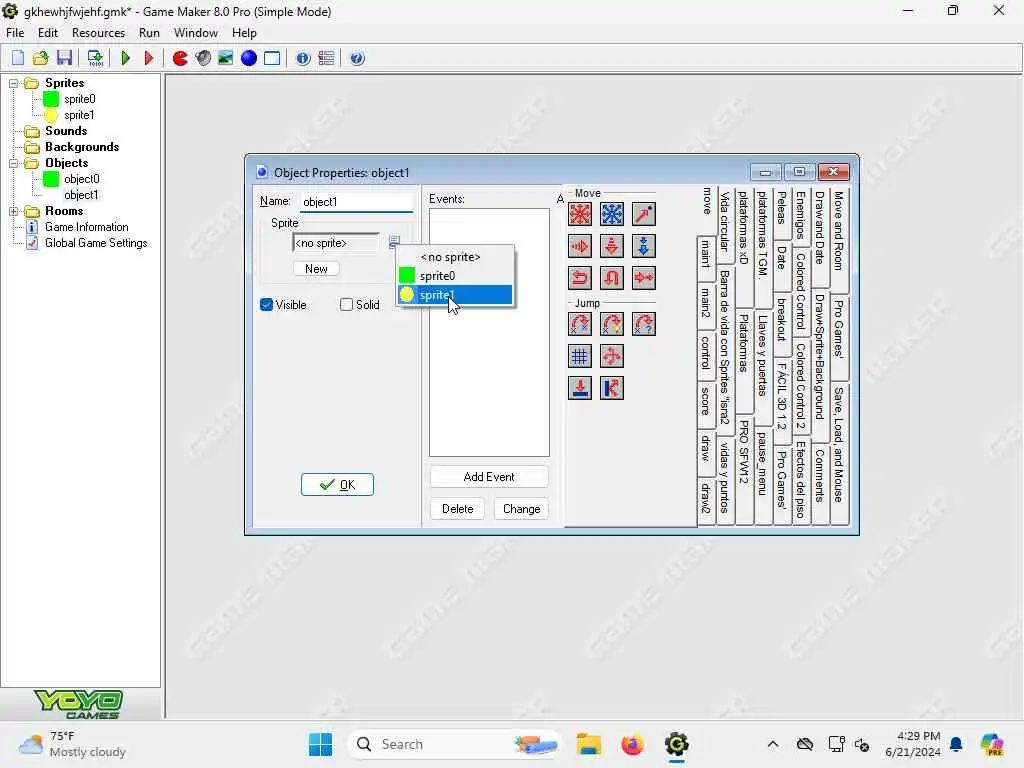
Task: Click the Add Event button
Action: tap(489, 477)
